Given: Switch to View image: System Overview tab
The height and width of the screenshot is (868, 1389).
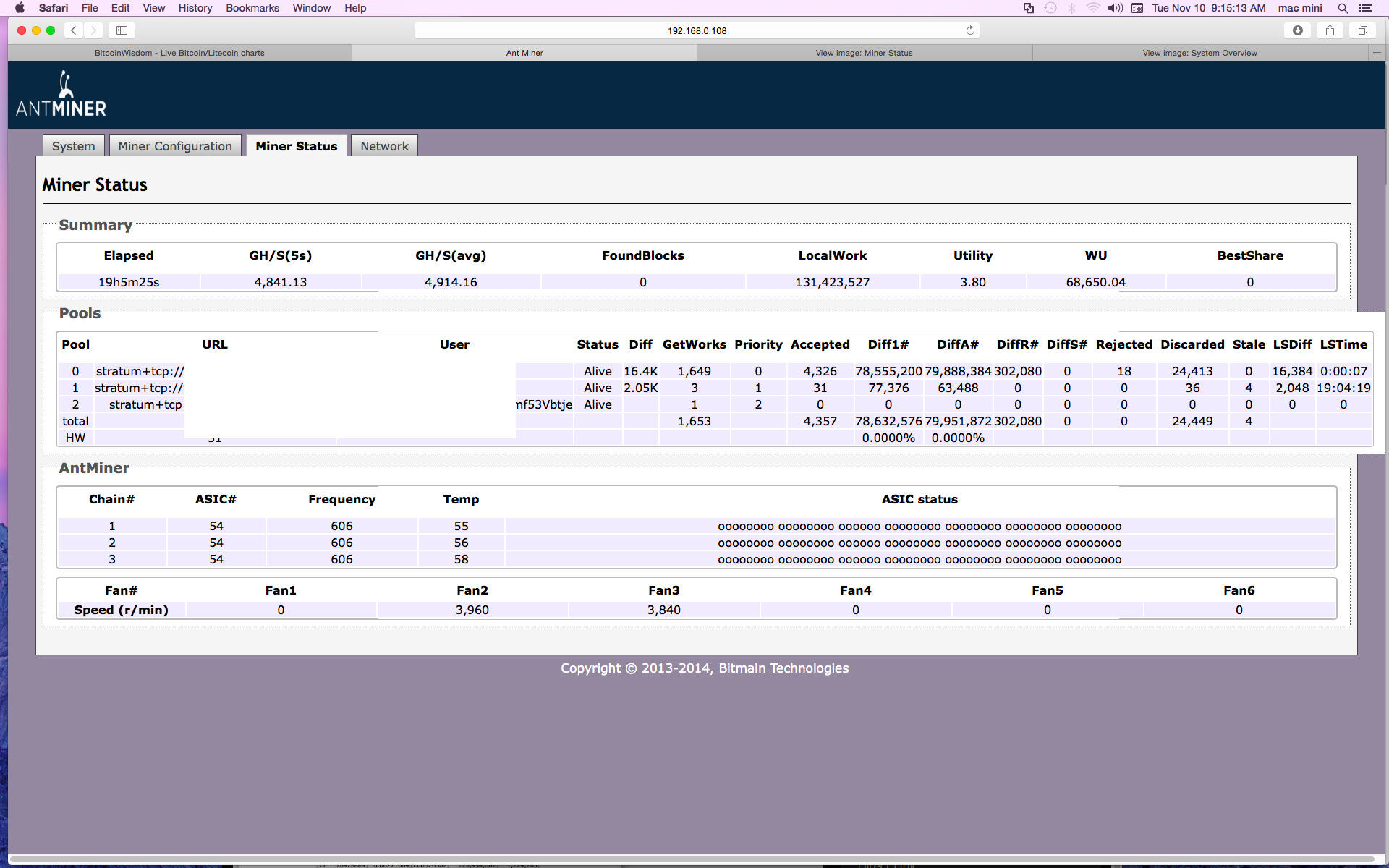Looking at the screenshot, I should (1199, 53).
